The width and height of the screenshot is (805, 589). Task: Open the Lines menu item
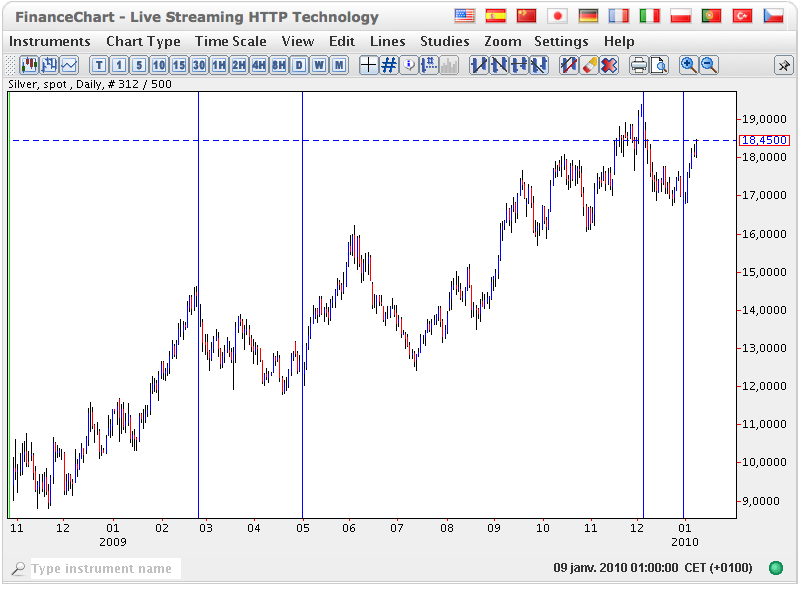pyautogui.click(x=387, y=41)
